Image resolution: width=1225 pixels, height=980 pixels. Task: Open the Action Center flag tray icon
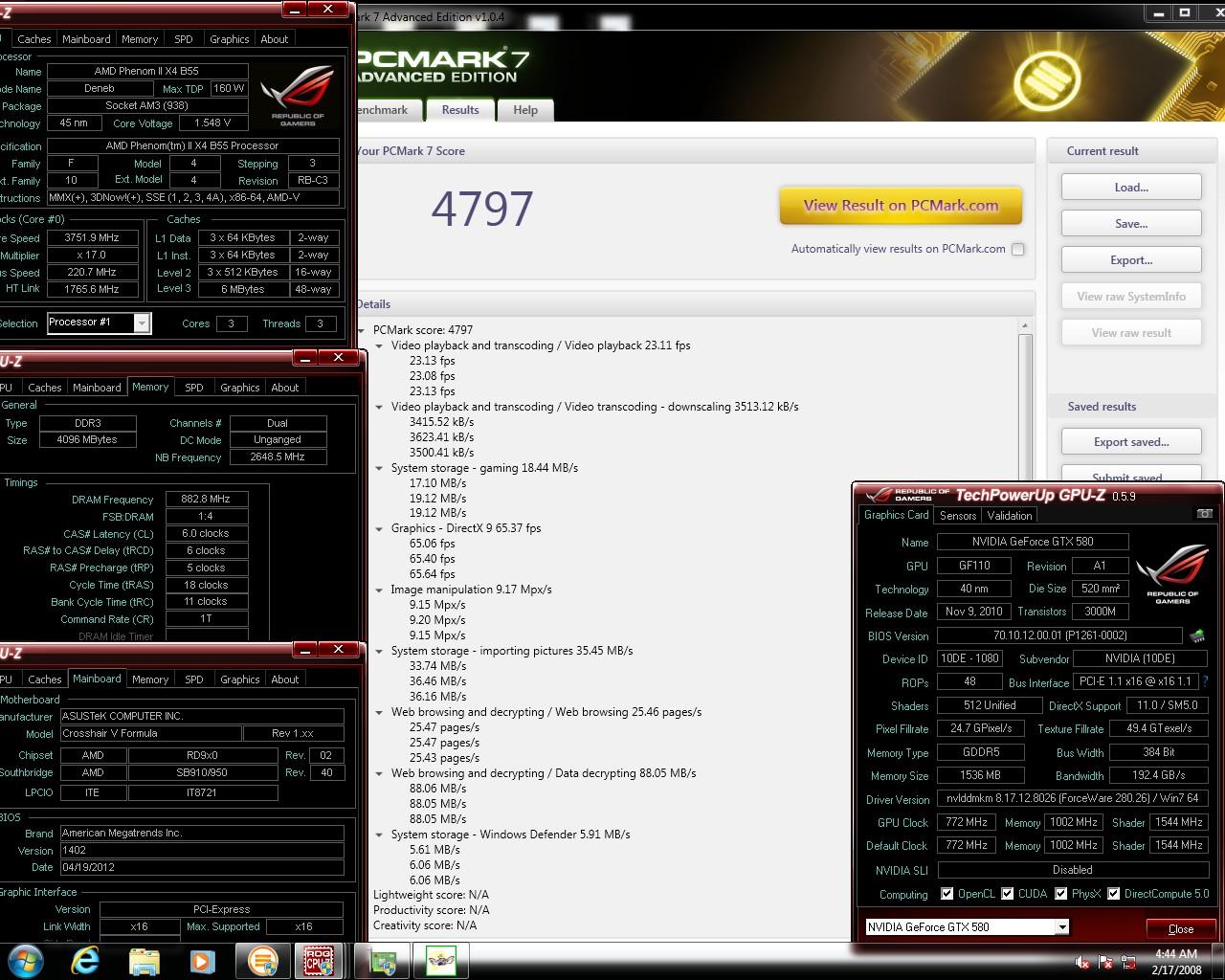pyautogui.click(x=1106, y=962)
